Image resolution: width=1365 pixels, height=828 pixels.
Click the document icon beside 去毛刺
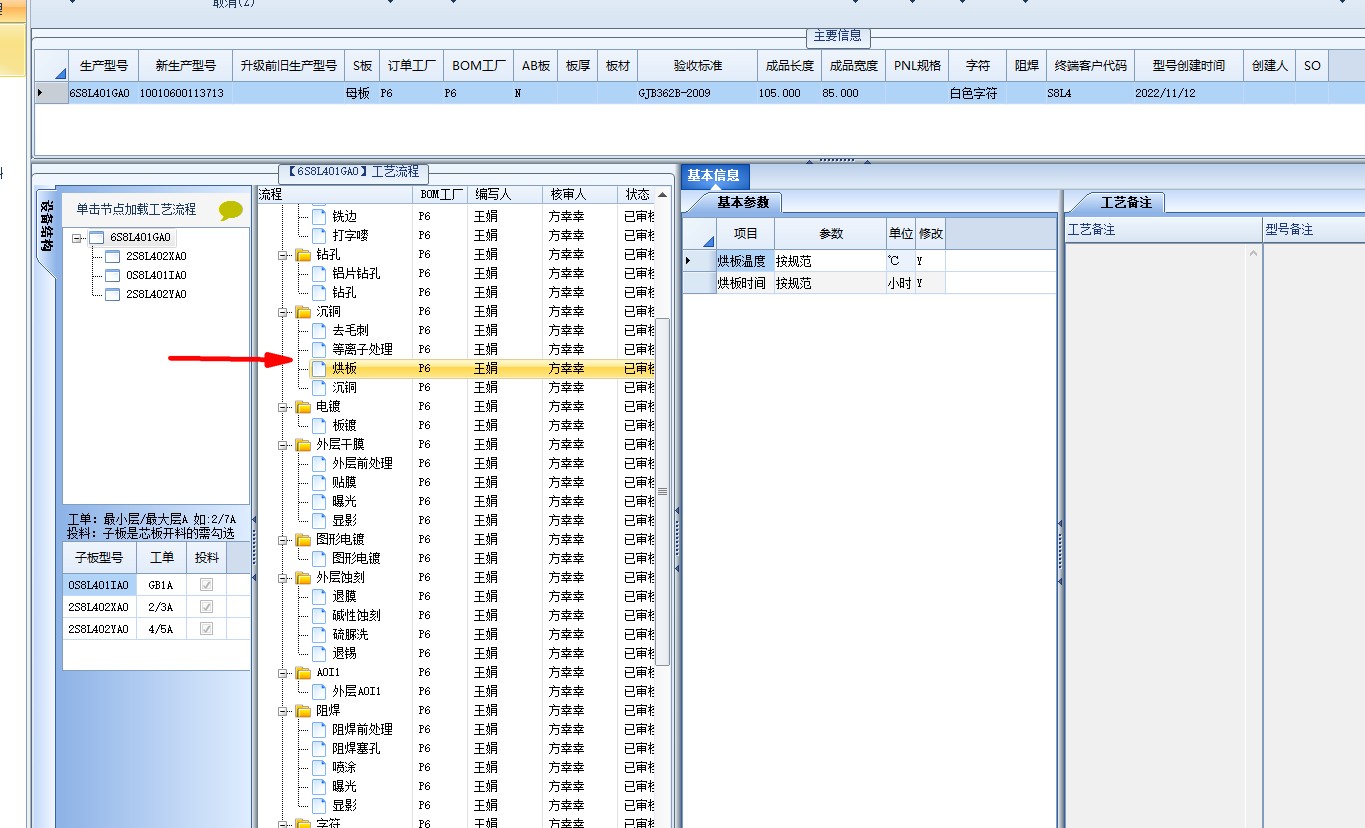(319, 330)
